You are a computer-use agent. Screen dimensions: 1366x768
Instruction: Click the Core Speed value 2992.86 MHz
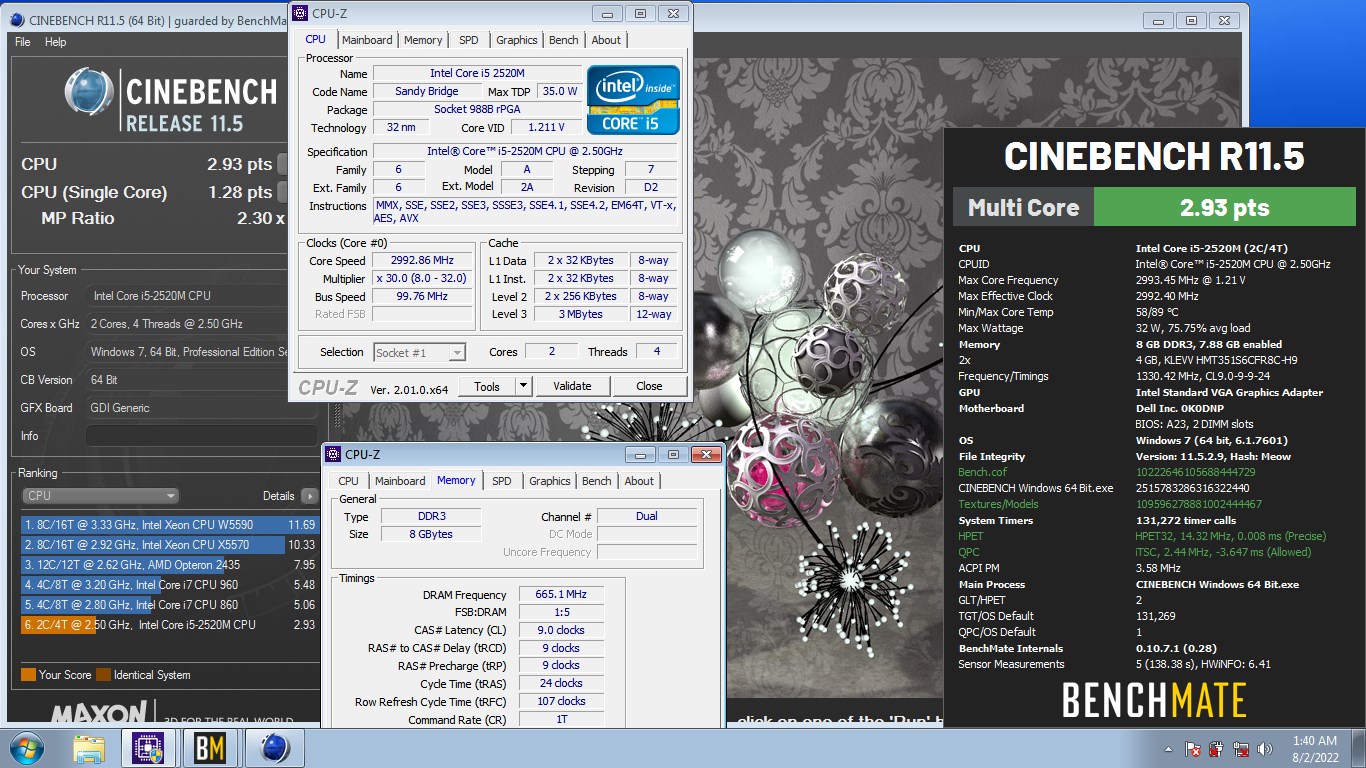point(422,260)
